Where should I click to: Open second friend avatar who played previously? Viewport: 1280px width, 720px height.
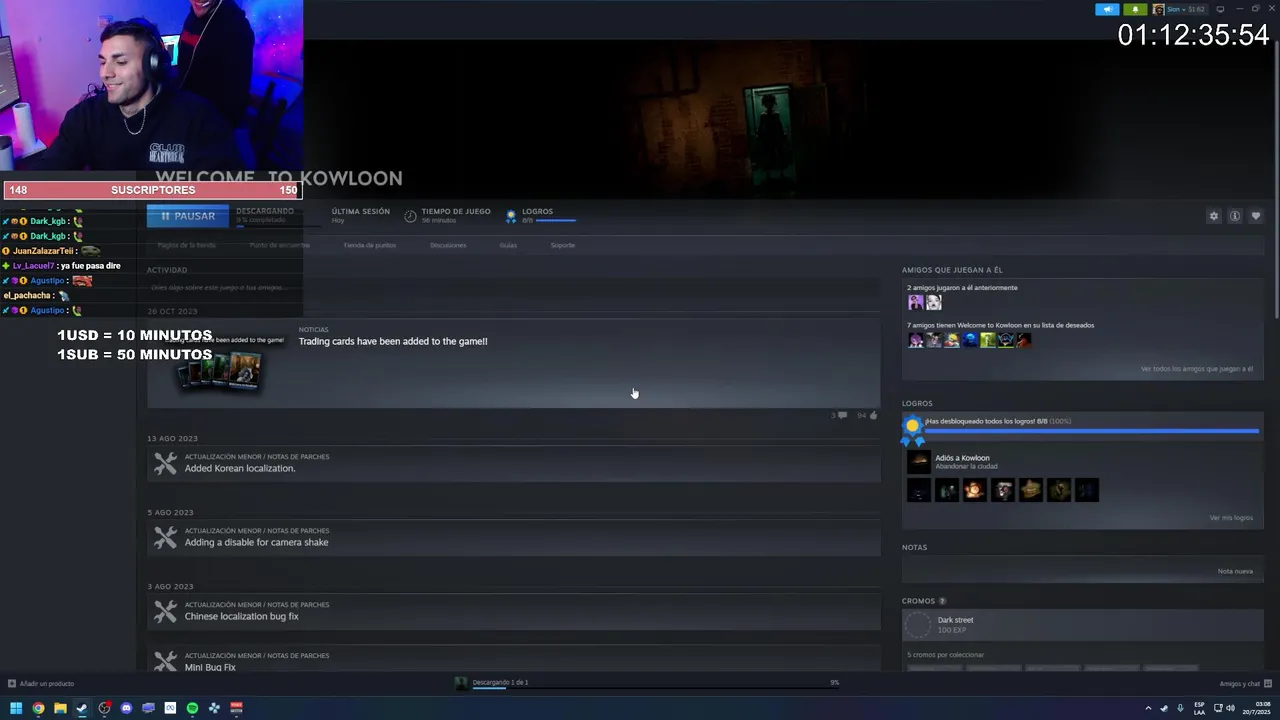[x=934, y=302]
